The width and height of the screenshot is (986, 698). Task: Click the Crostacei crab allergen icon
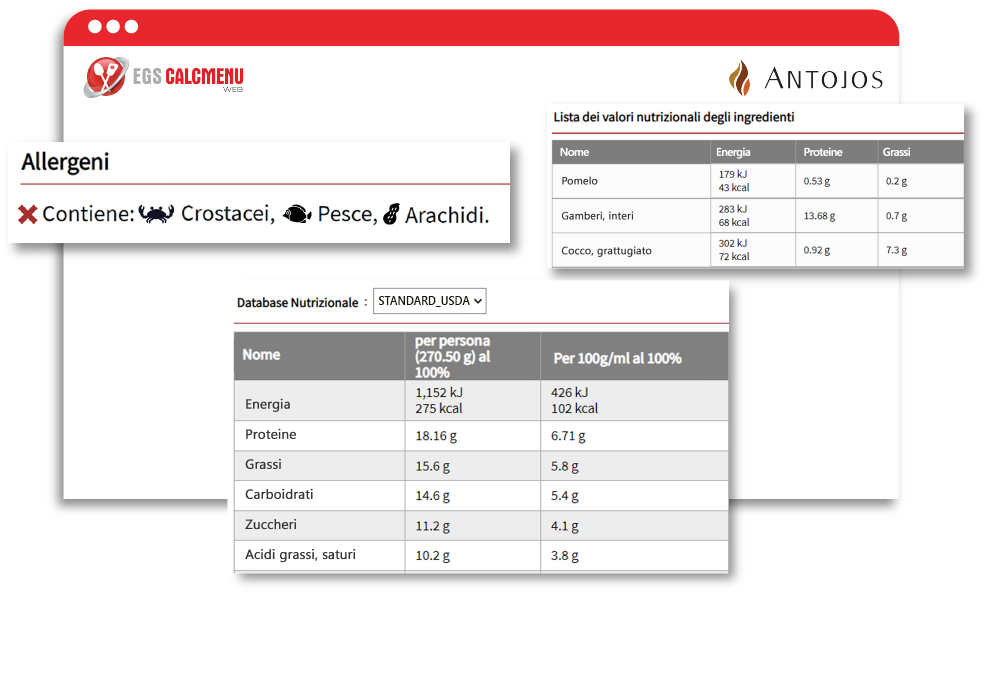(x=156, y=214)
